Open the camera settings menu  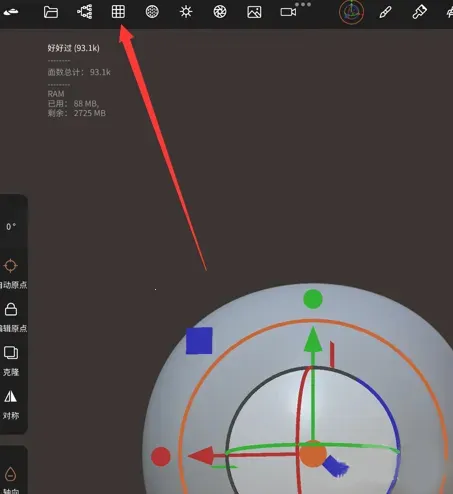pos(288,12)
